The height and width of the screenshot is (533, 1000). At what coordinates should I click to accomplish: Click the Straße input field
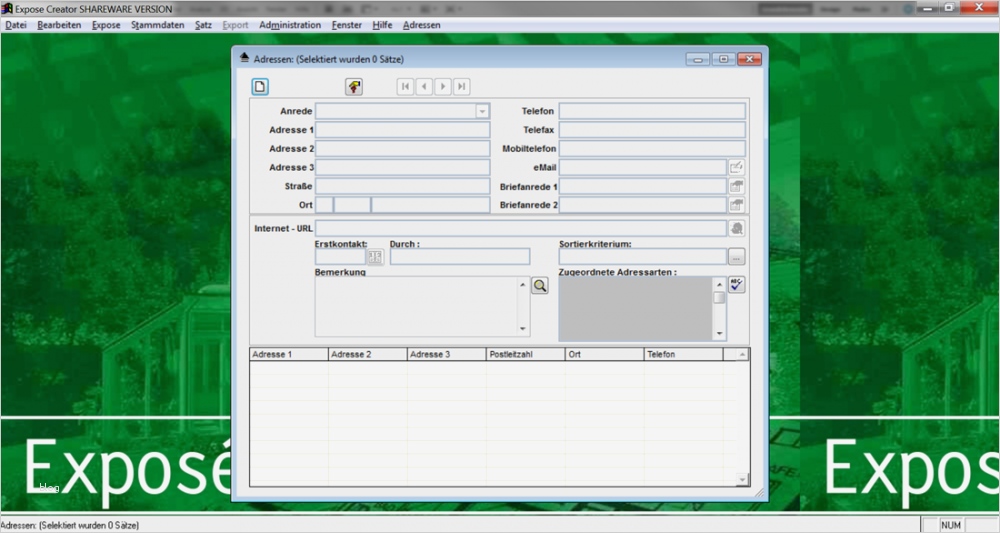point(402,186)
